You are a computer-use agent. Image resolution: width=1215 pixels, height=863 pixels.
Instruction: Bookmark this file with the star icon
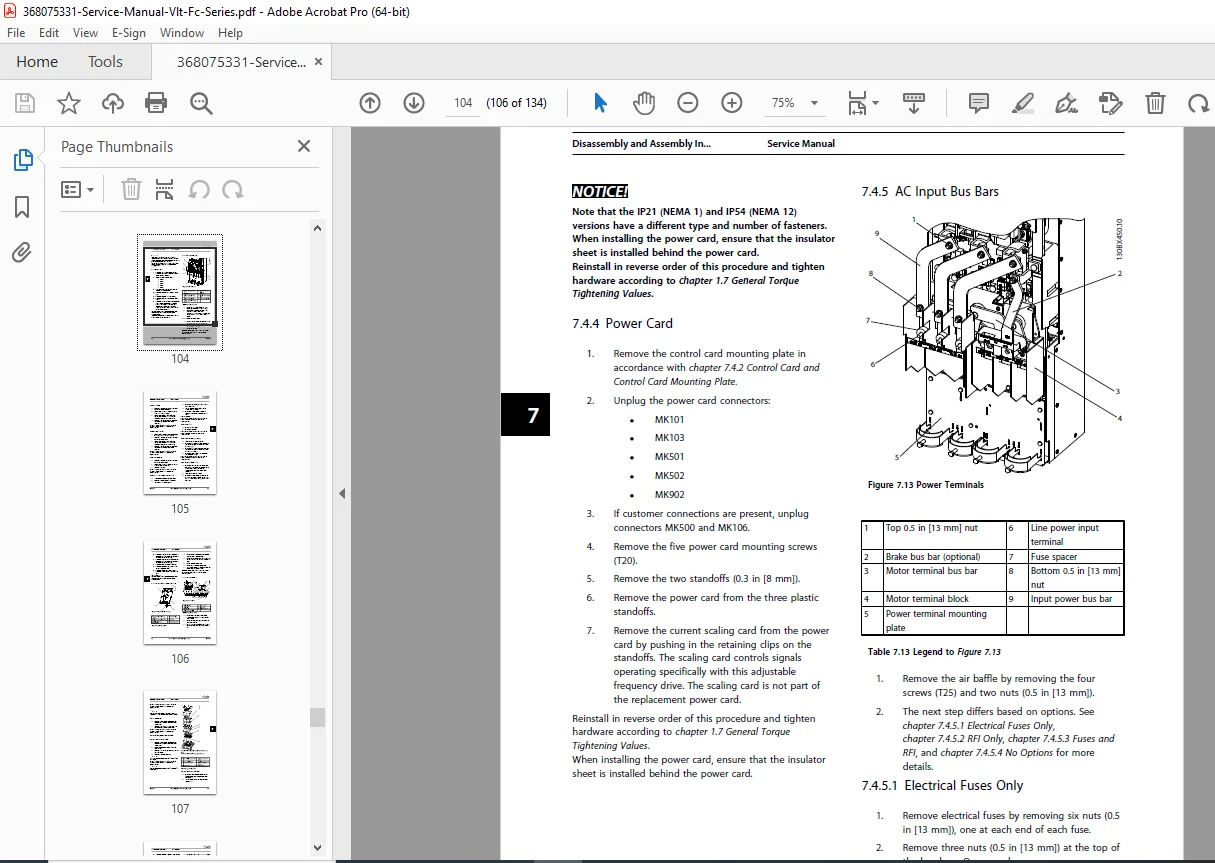(68, 103)
